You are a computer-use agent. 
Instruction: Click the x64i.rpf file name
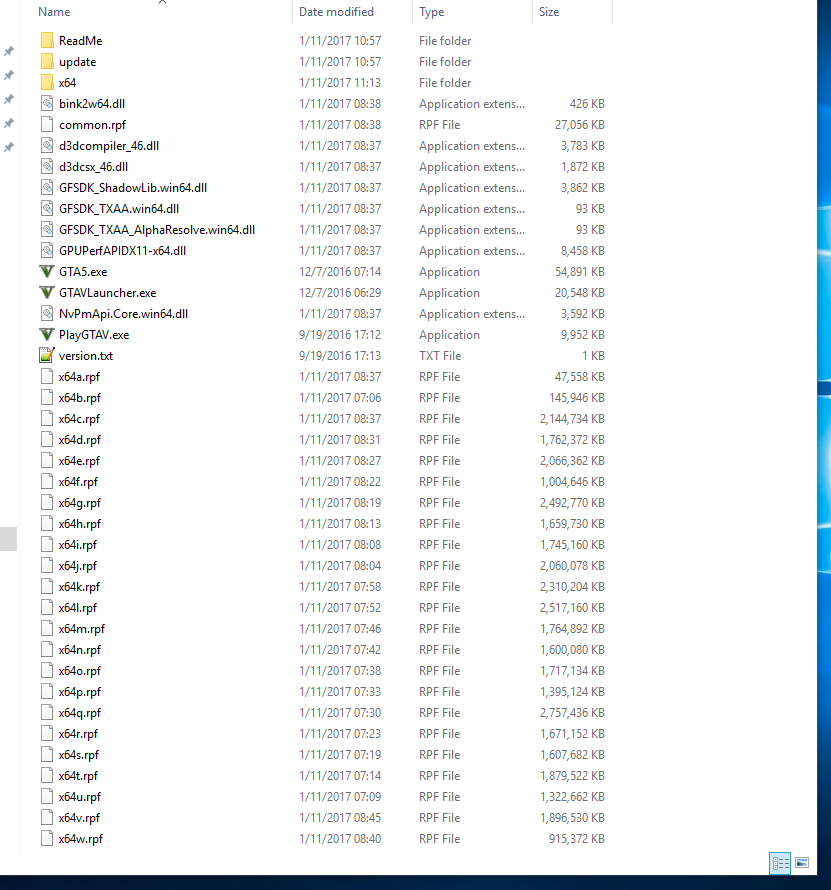point(77,545)
